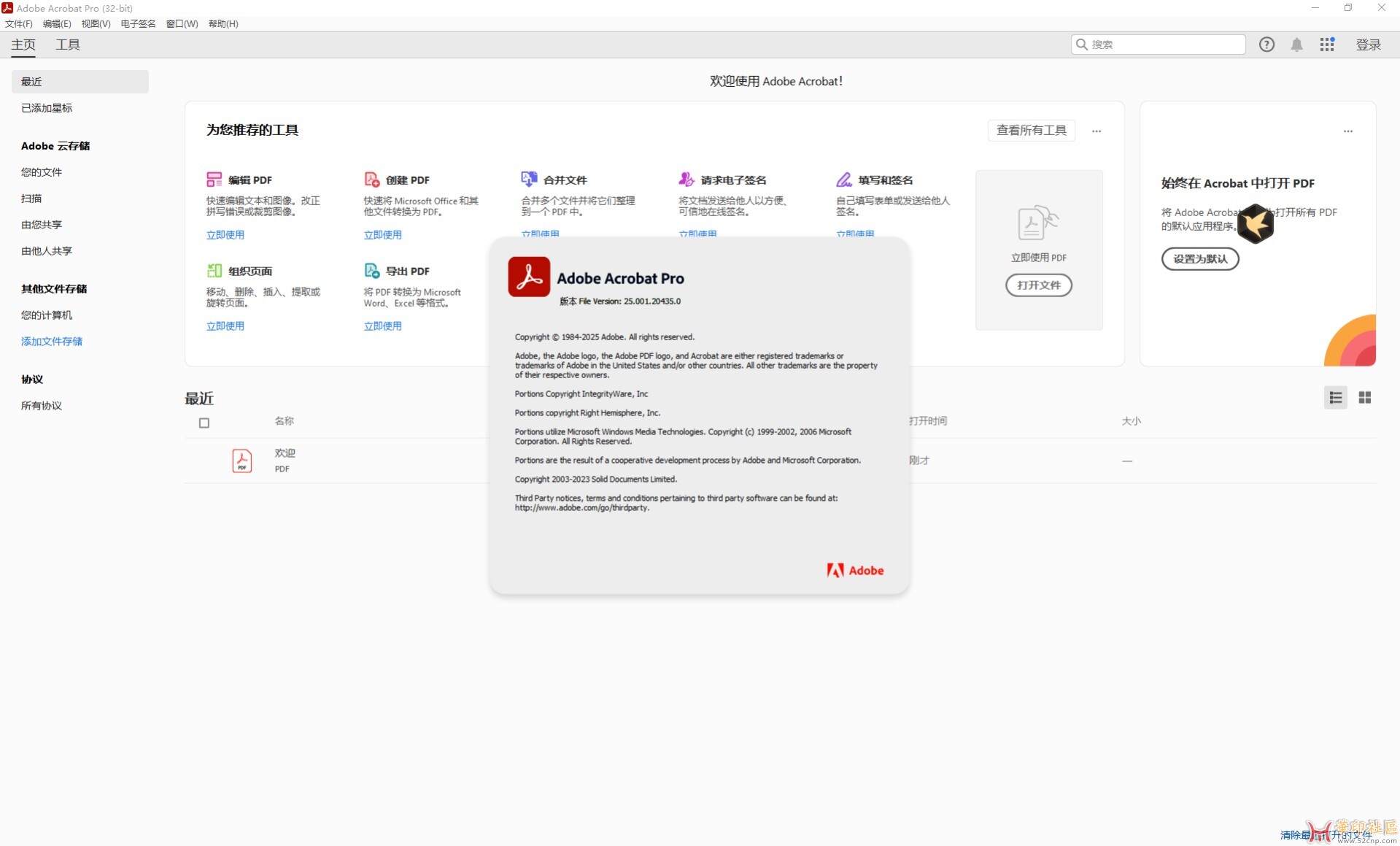This screenshot has width=1400, height=846.
Task: Select 由他人共享 in the sidebar
Action: click(x=47, y=251)
